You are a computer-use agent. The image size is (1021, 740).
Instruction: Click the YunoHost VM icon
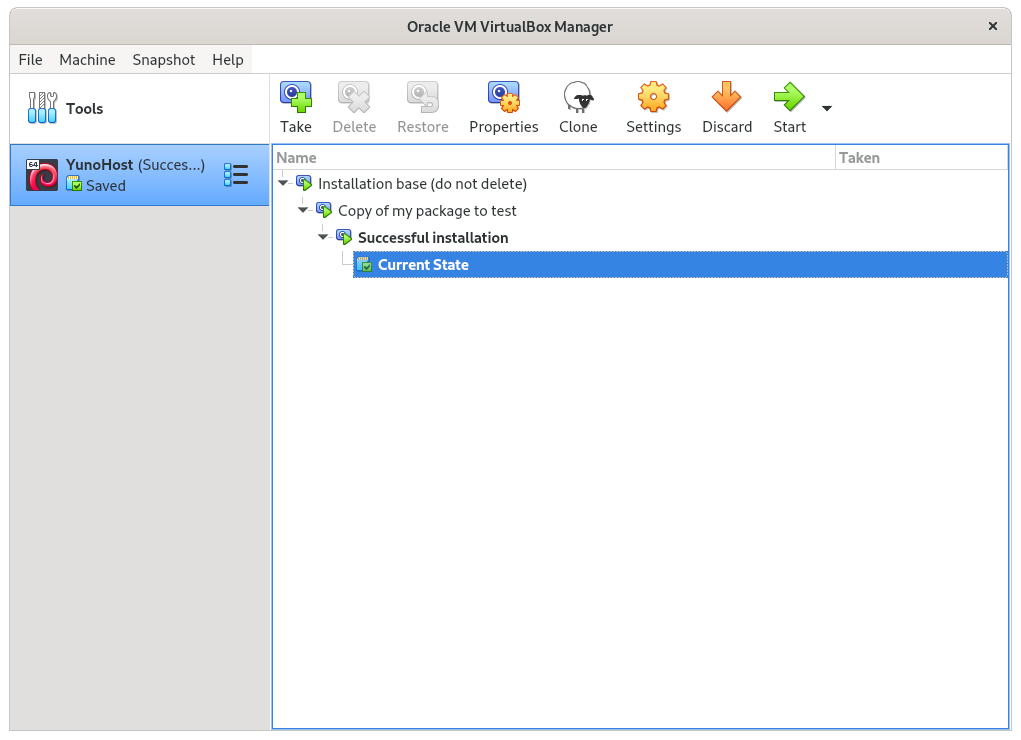pos(42,175)
